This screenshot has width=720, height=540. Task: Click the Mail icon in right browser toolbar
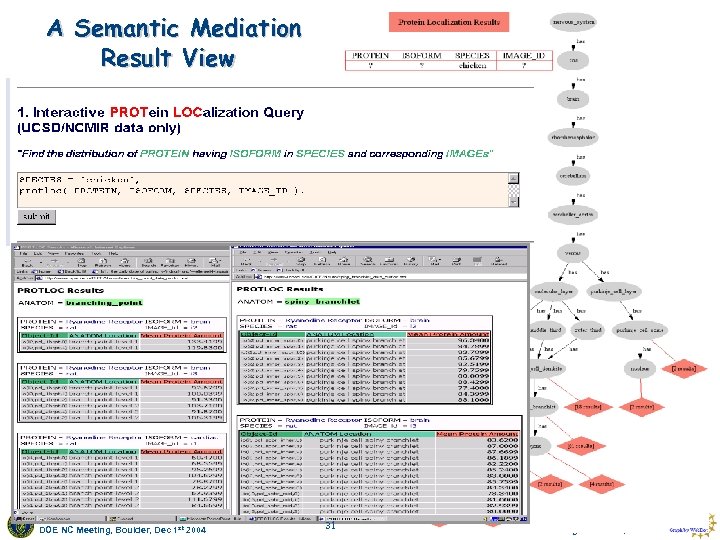pyautogui.click(x=434, y=261)
